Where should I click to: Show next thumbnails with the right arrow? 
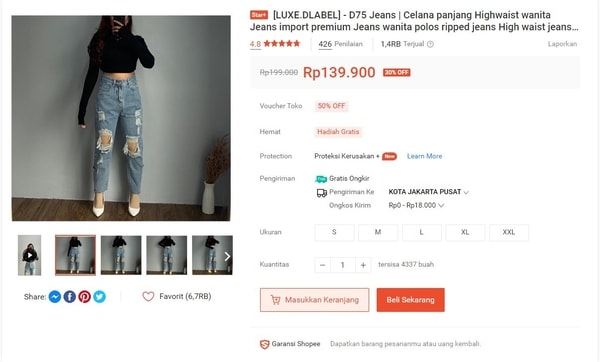pos(227,256)
